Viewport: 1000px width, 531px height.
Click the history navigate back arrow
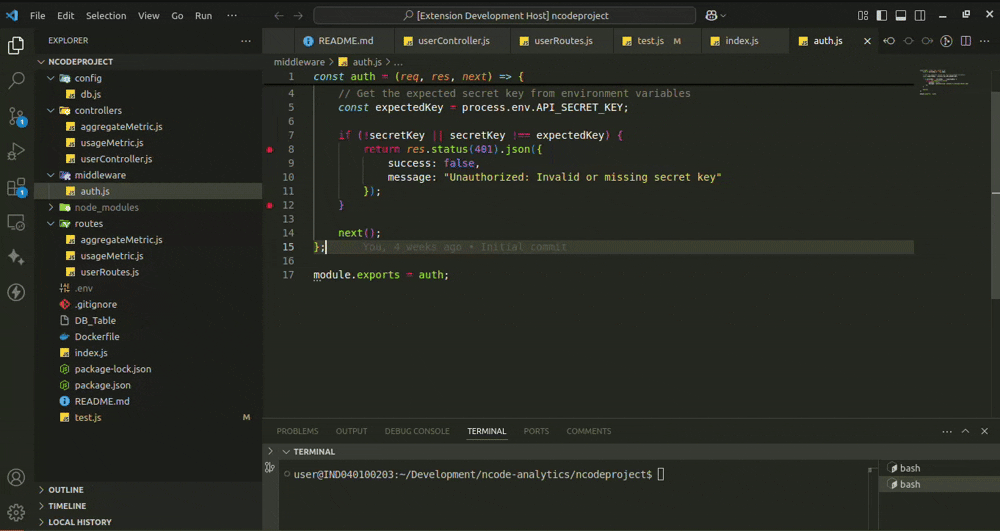coord(279,15)
